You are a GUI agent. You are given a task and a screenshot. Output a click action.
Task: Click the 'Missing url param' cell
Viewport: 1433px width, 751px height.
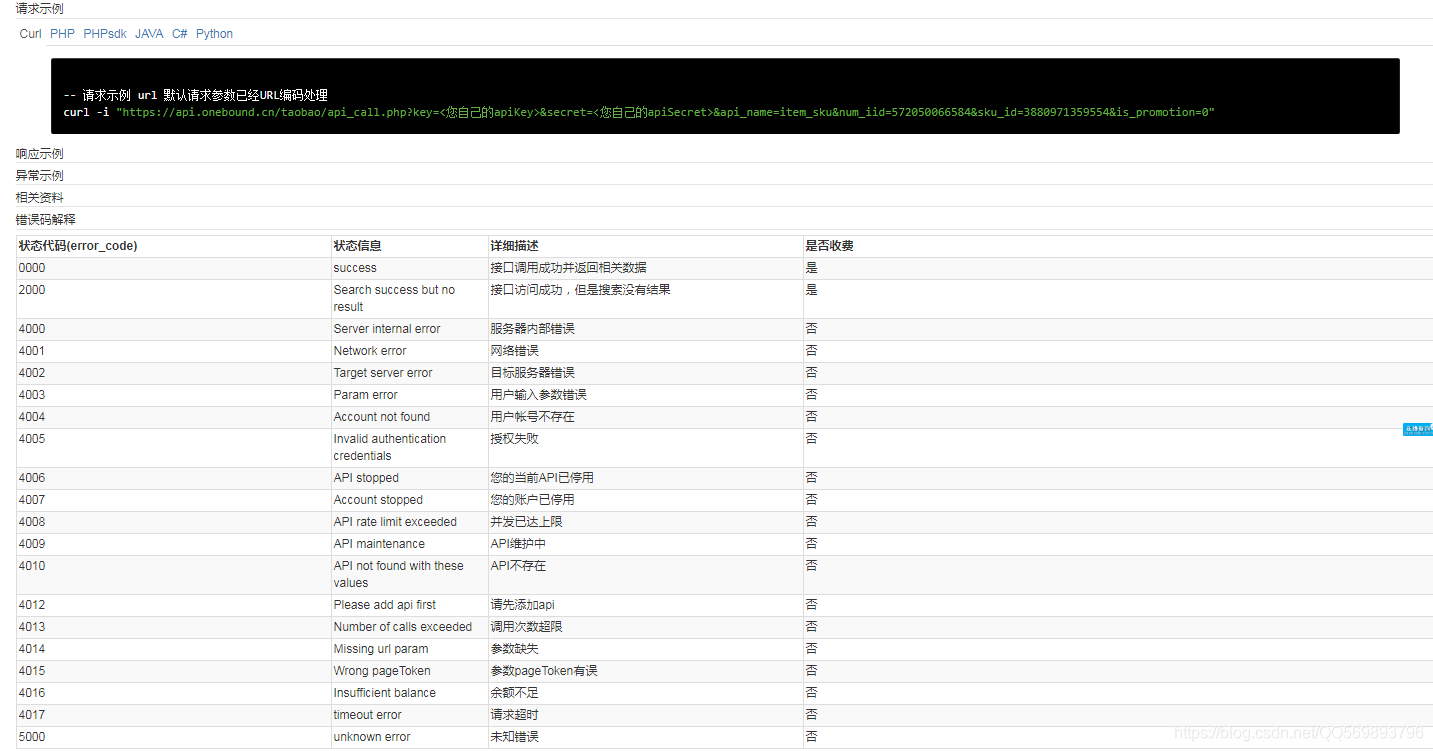click(409, 649)
